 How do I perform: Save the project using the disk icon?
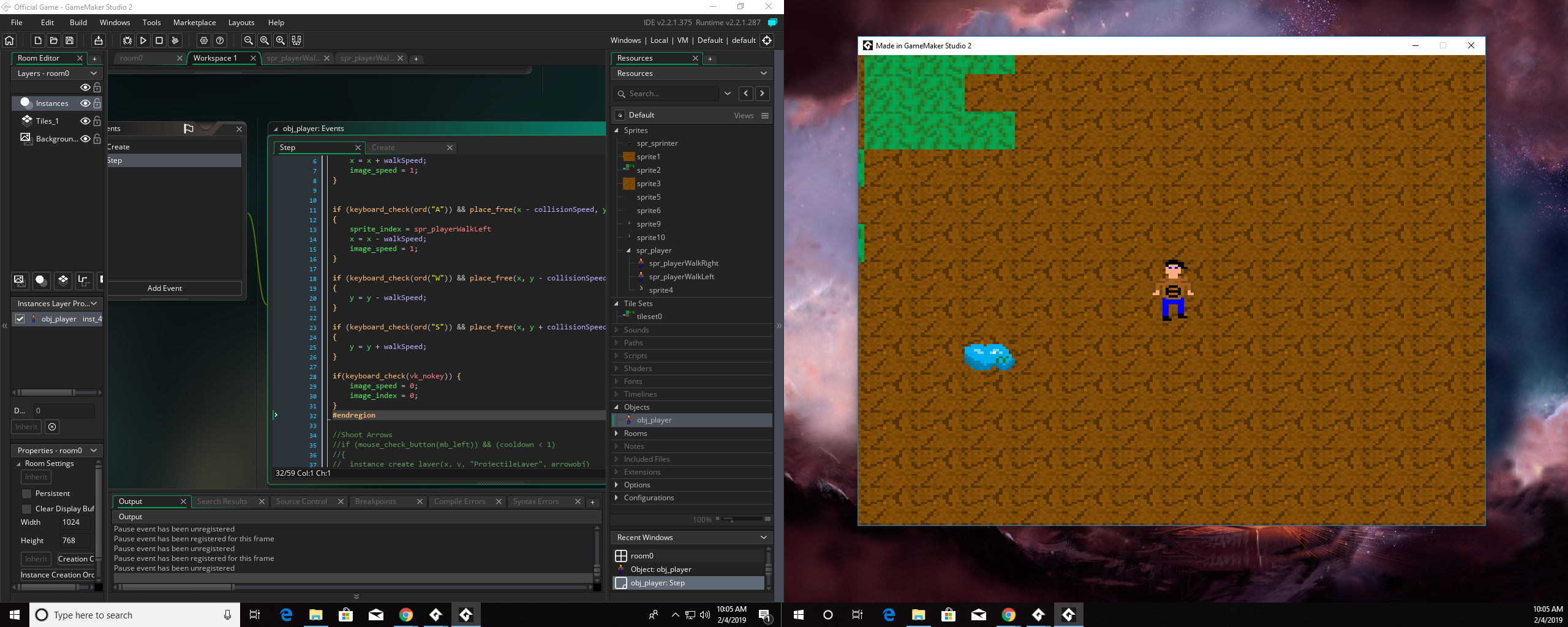(69, 40)
